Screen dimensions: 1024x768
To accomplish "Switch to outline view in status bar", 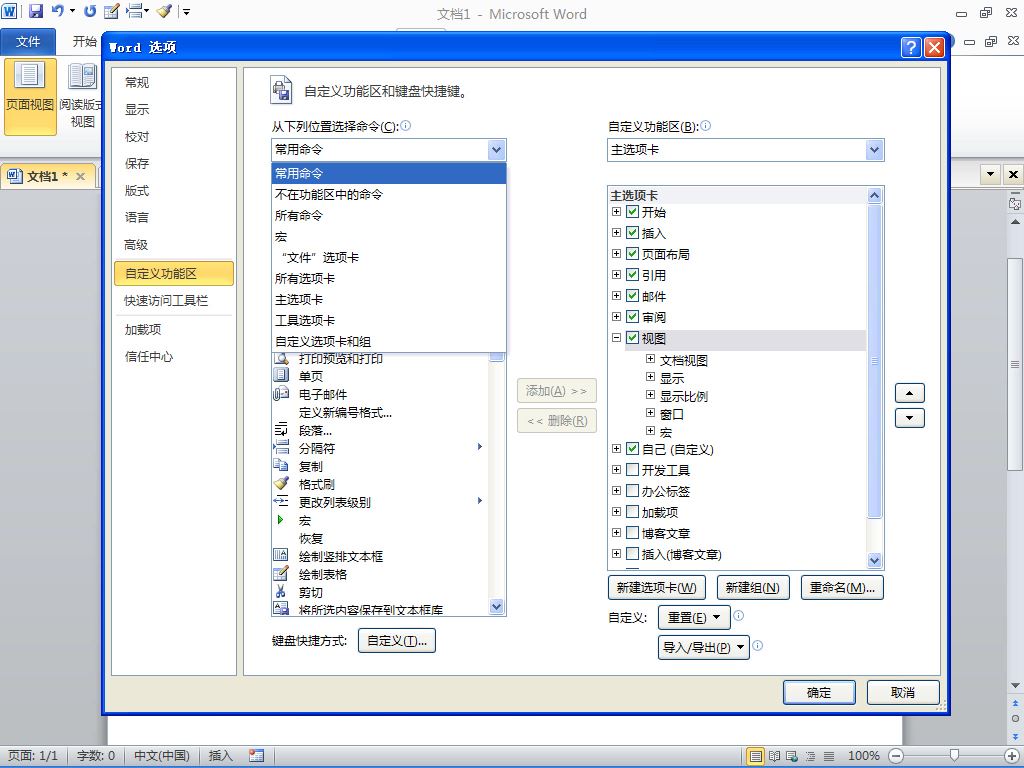I will [810, 756].
